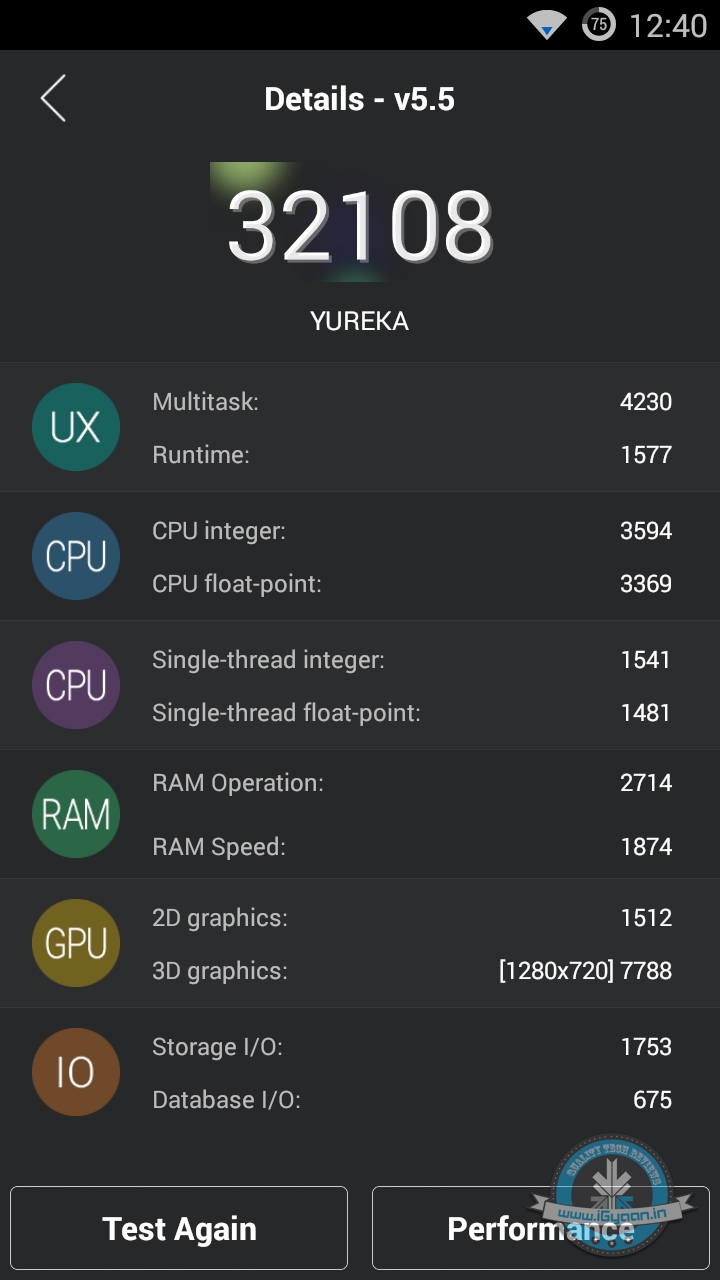The height and width of the screenshot is (1280, 720).
Task: Select the 3D graphics score row
Action: [x=411, y=971]
